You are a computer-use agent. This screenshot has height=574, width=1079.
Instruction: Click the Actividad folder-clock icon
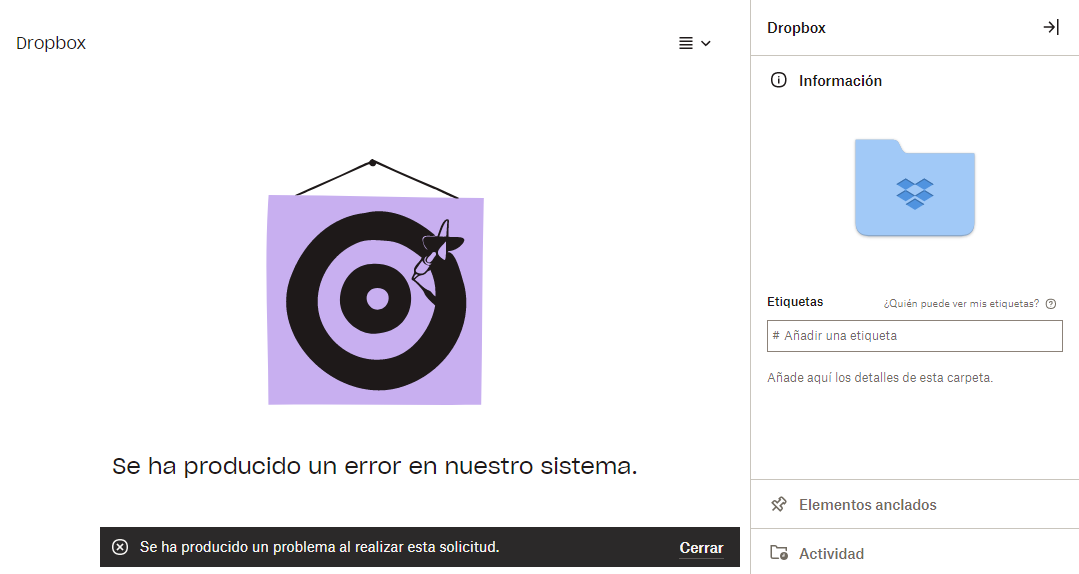tap(778, 553)
